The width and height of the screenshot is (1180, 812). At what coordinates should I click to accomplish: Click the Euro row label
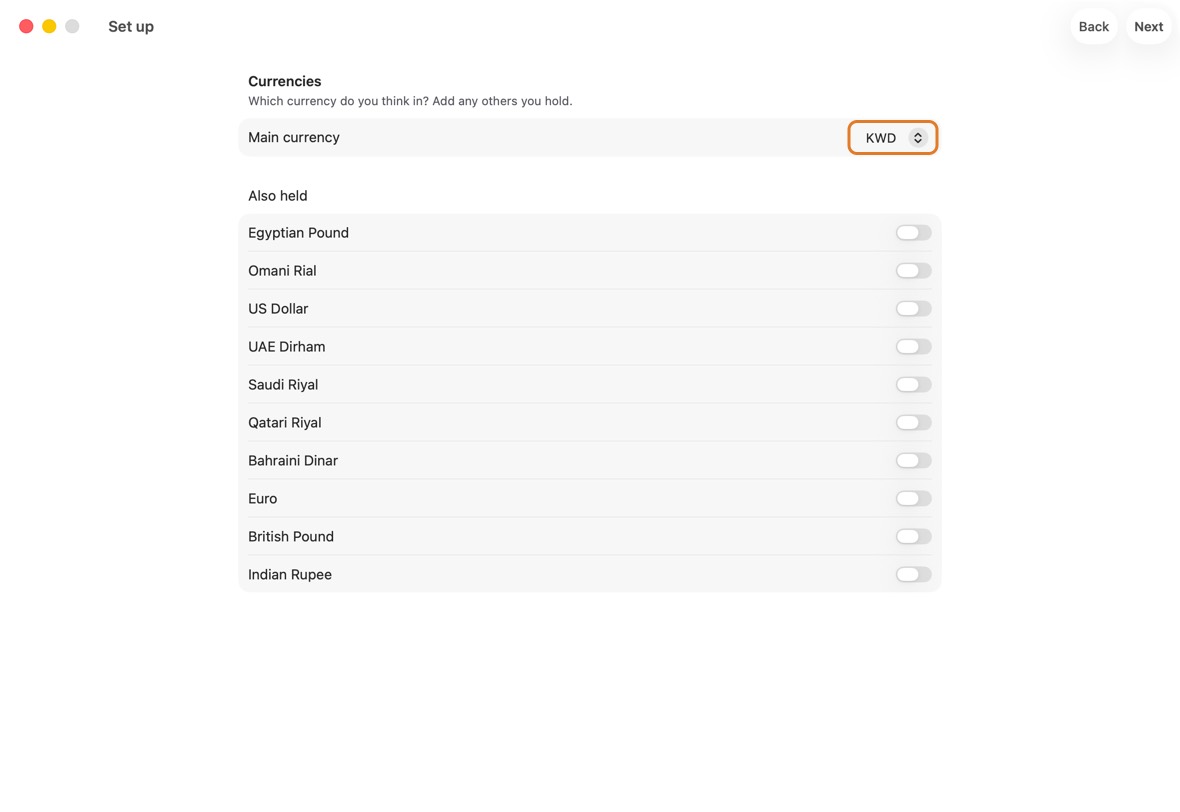click(x=263, y=499)
